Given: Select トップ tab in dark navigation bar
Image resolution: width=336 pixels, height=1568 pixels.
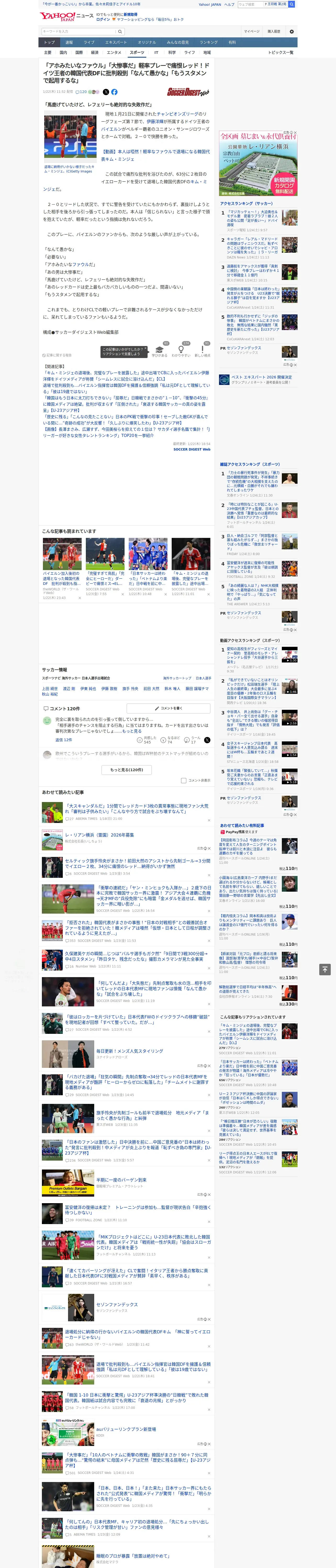Looking at the screenshot, I should 49,43.
